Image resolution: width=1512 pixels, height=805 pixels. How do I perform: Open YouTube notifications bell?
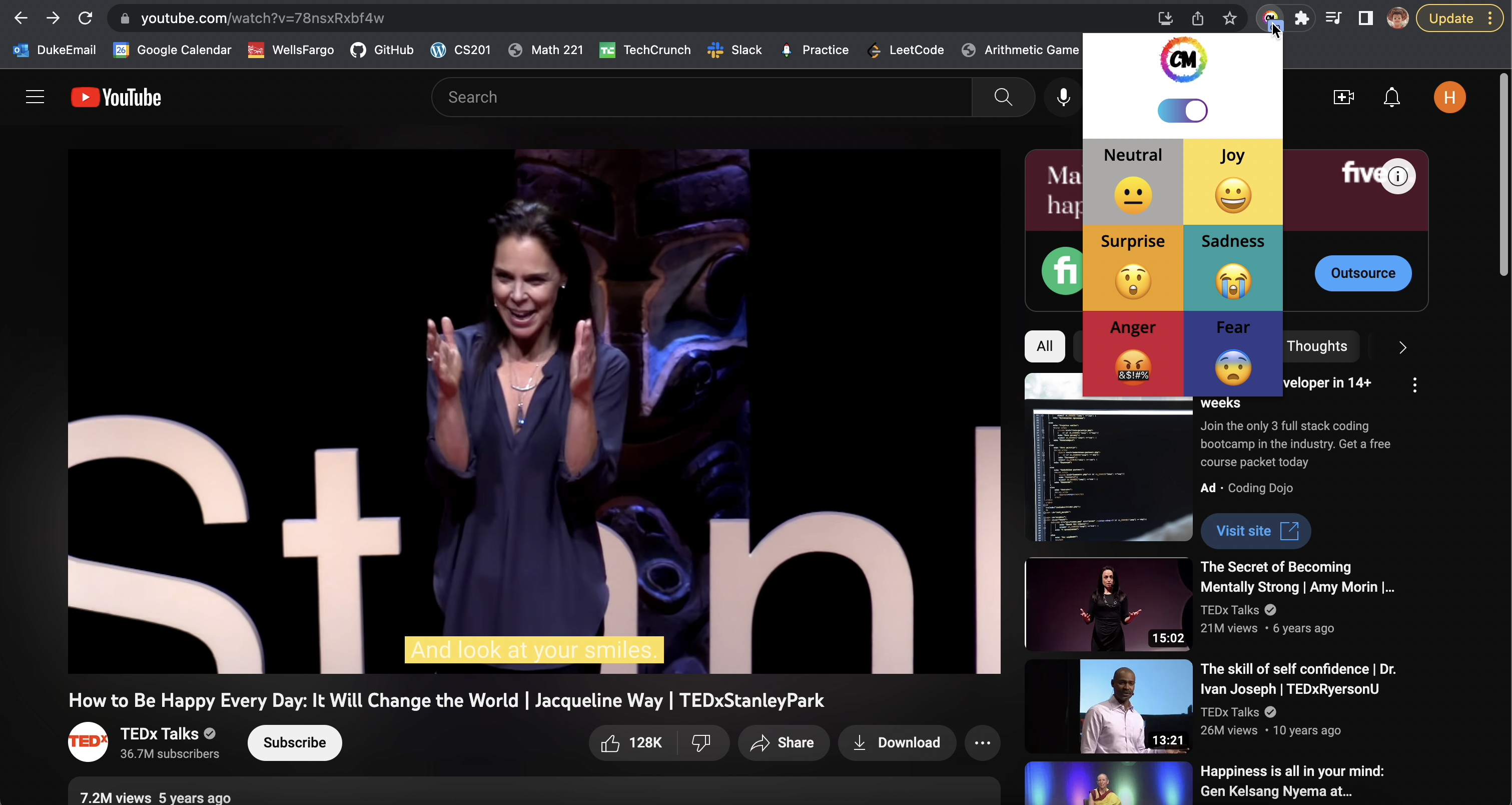coord(1392,98)
